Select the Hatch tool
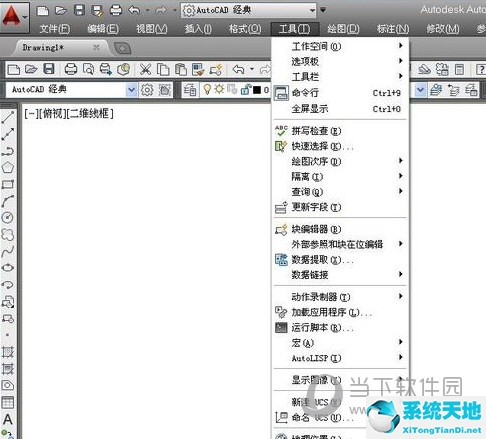 pos(8,352)
